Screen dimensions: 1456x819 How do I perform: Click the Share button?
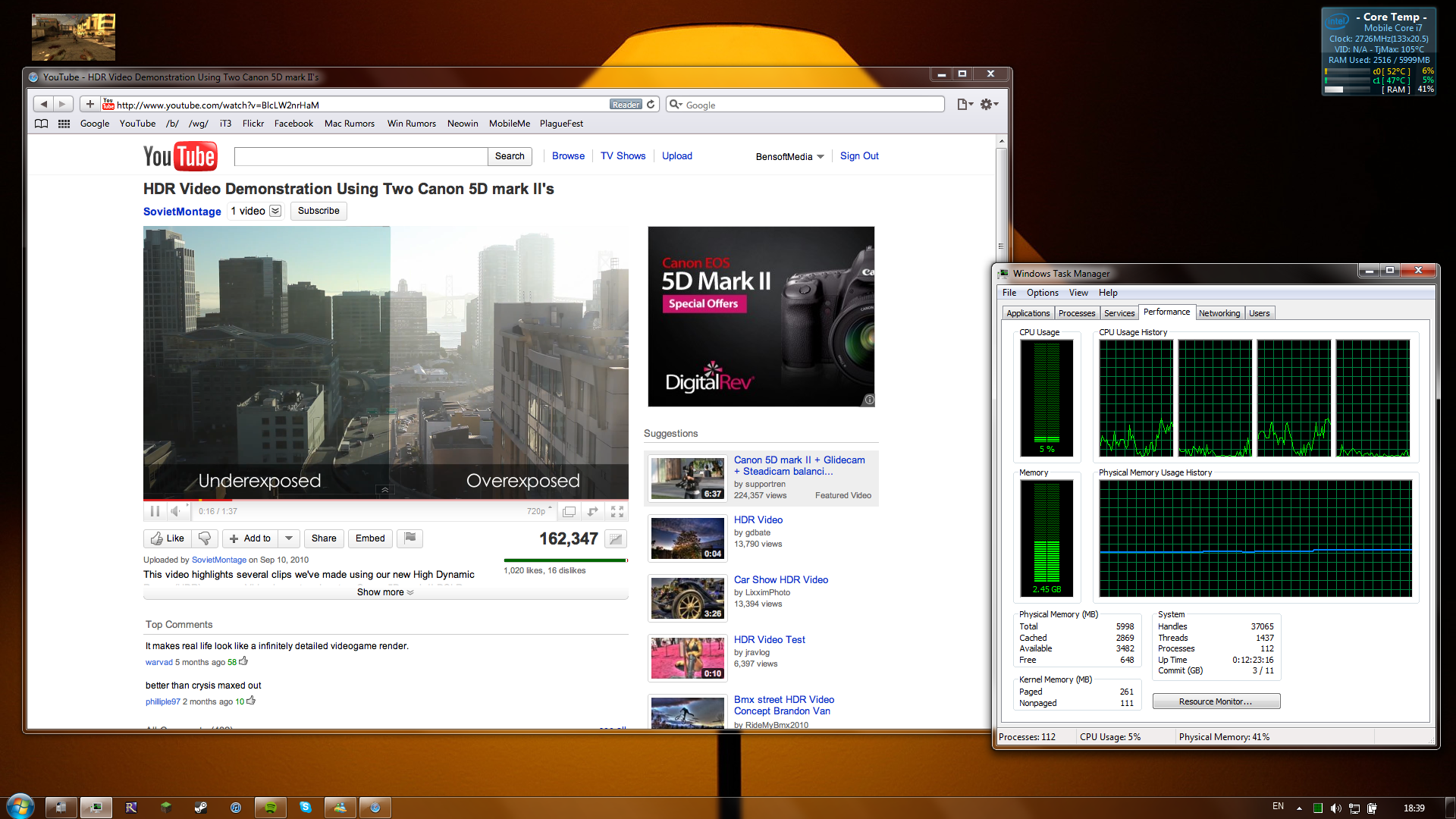324,538
